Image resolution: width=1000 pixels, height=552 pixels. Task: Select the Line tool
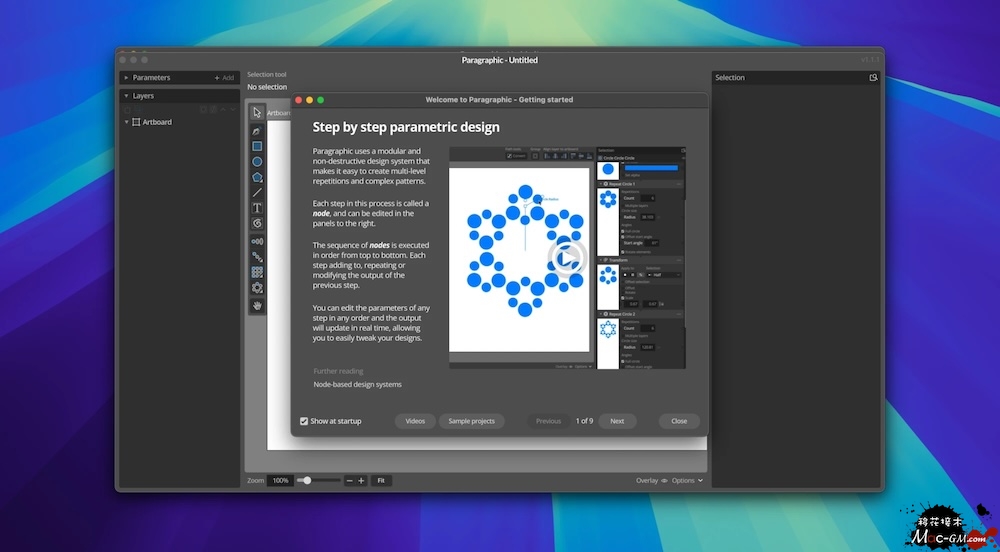point(257,192)
